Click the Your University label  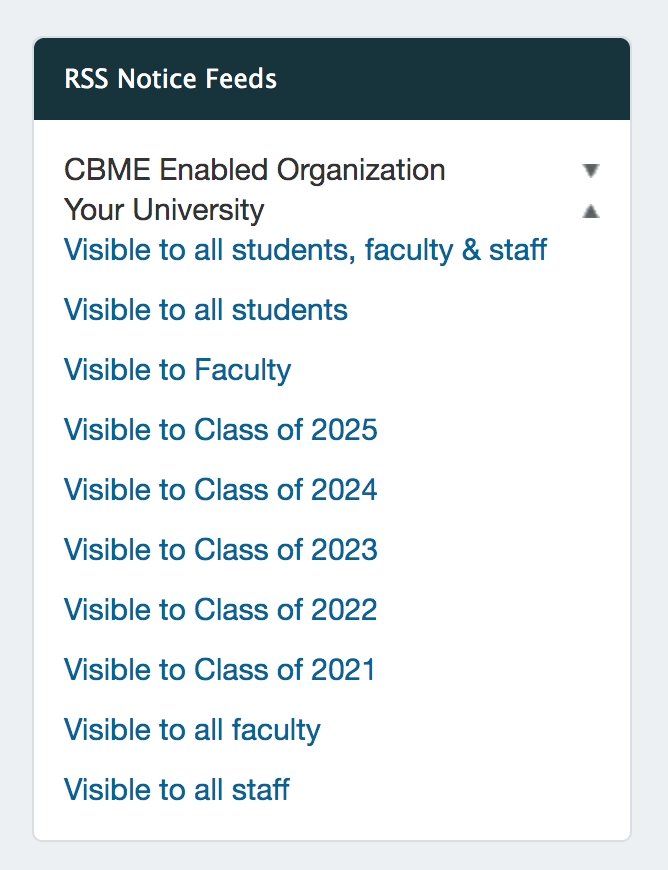tap(164, 210)
